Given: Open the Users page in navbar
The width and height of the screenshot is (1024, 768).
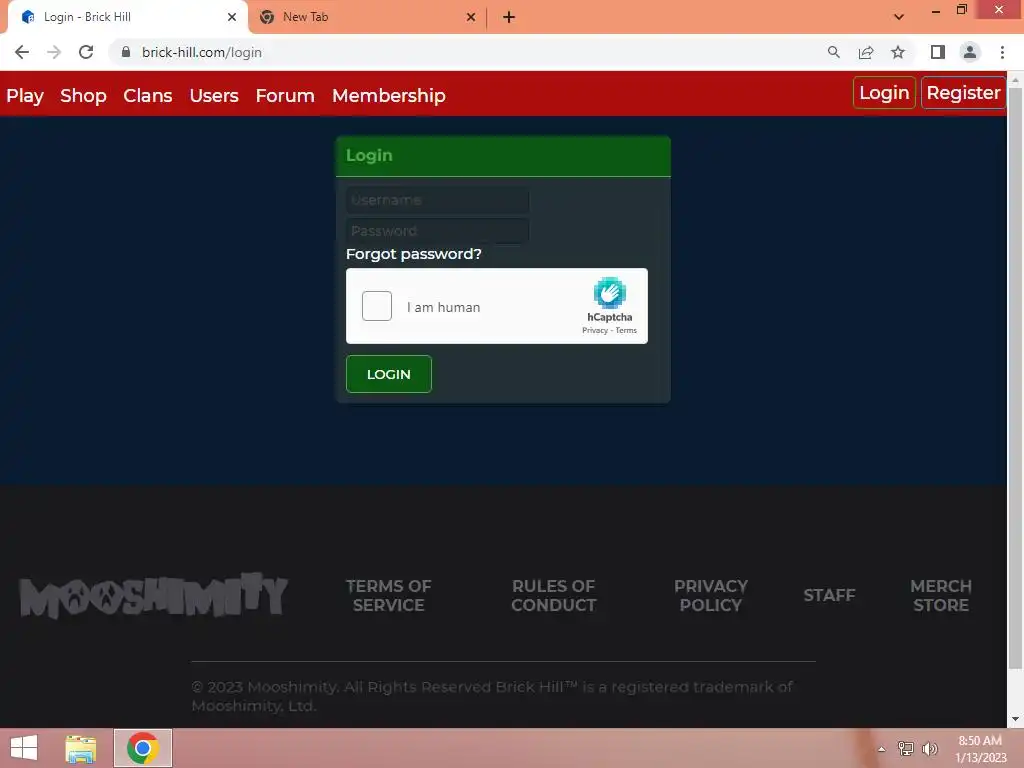Looking at the screenshot, I should 214,95.
